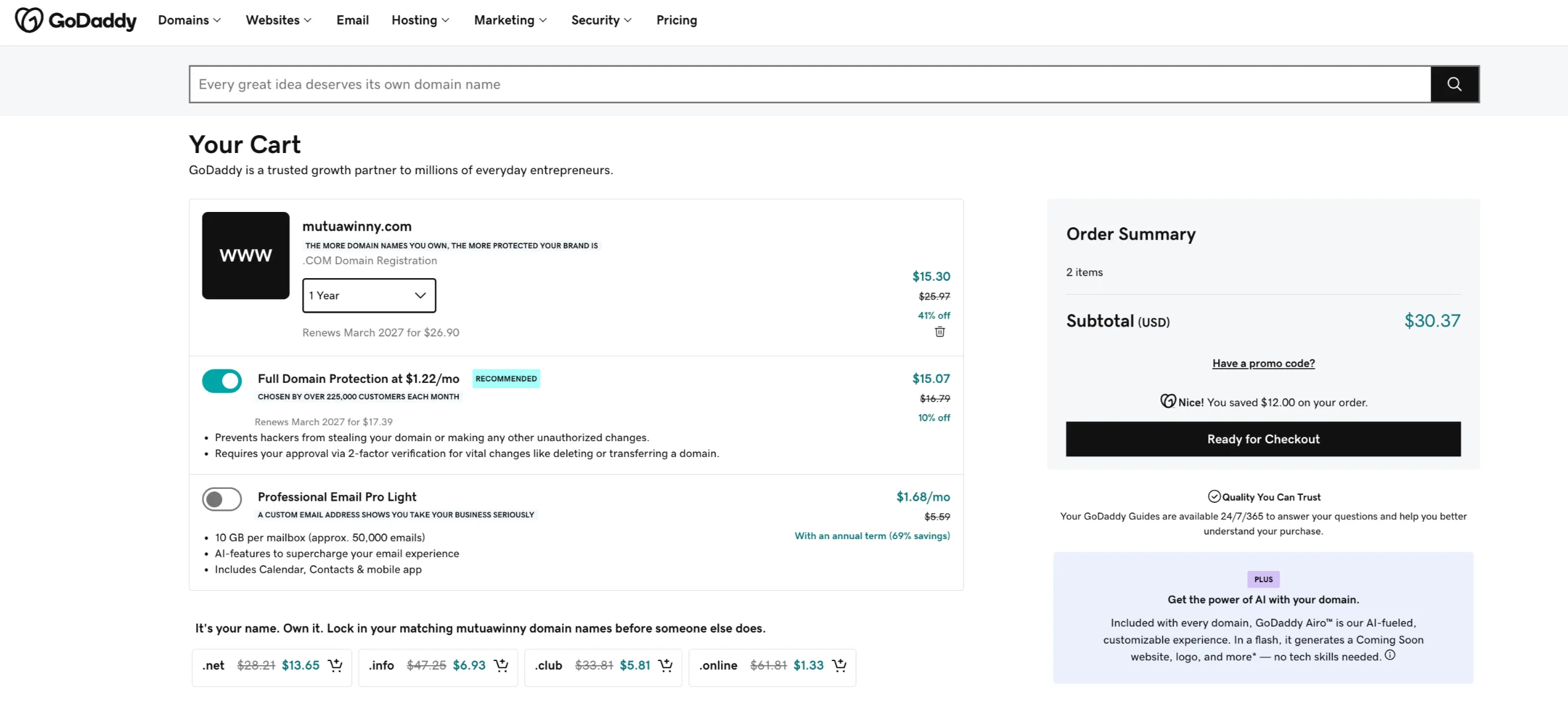Click the Quality You Can Trust checkmark icon
Viewport: 1568px width, 714px height.
tap(1214, 496)
